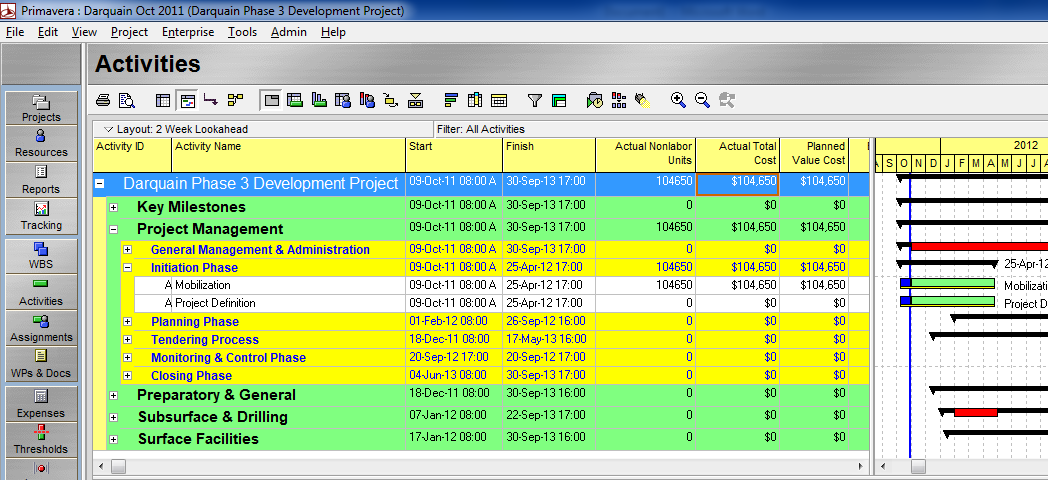Click the yellow arrow boxes toolbar icon
The height and width of the screenshot is (480, 1048).
pyautogui.click(x=416, y=100)
